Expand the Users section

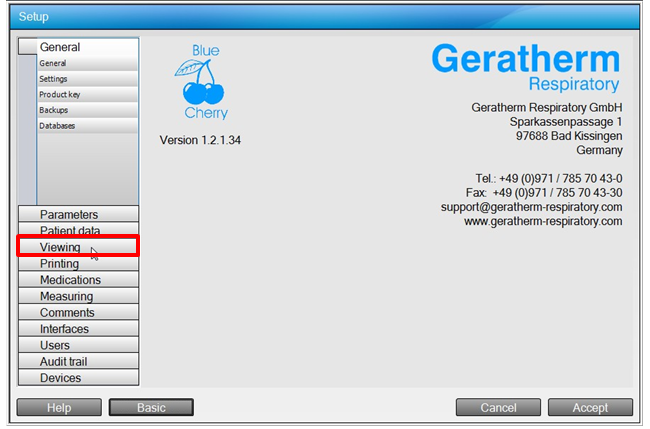tap(78, 345)
